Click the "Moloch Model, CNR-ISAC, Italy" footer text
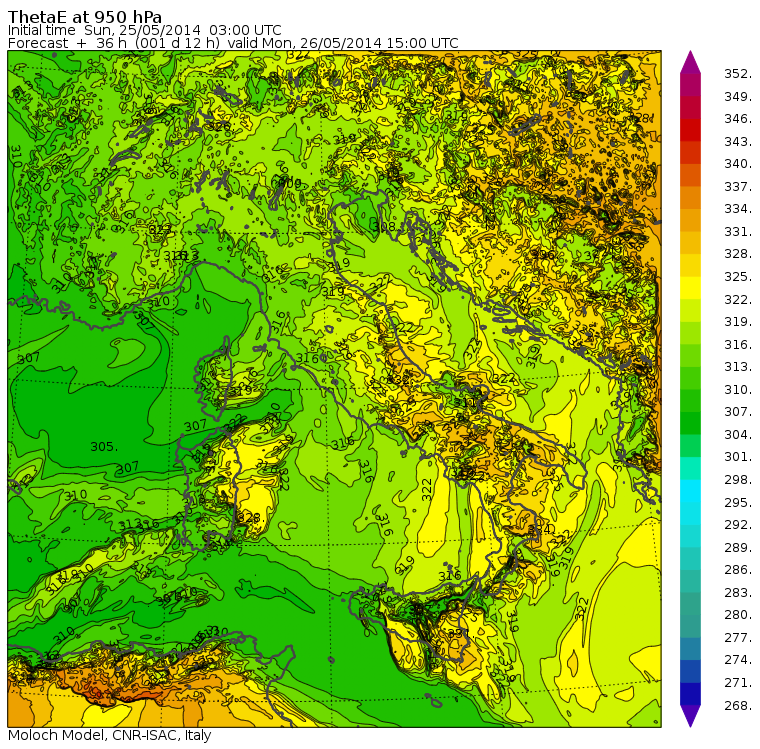 tap(110, 735)
